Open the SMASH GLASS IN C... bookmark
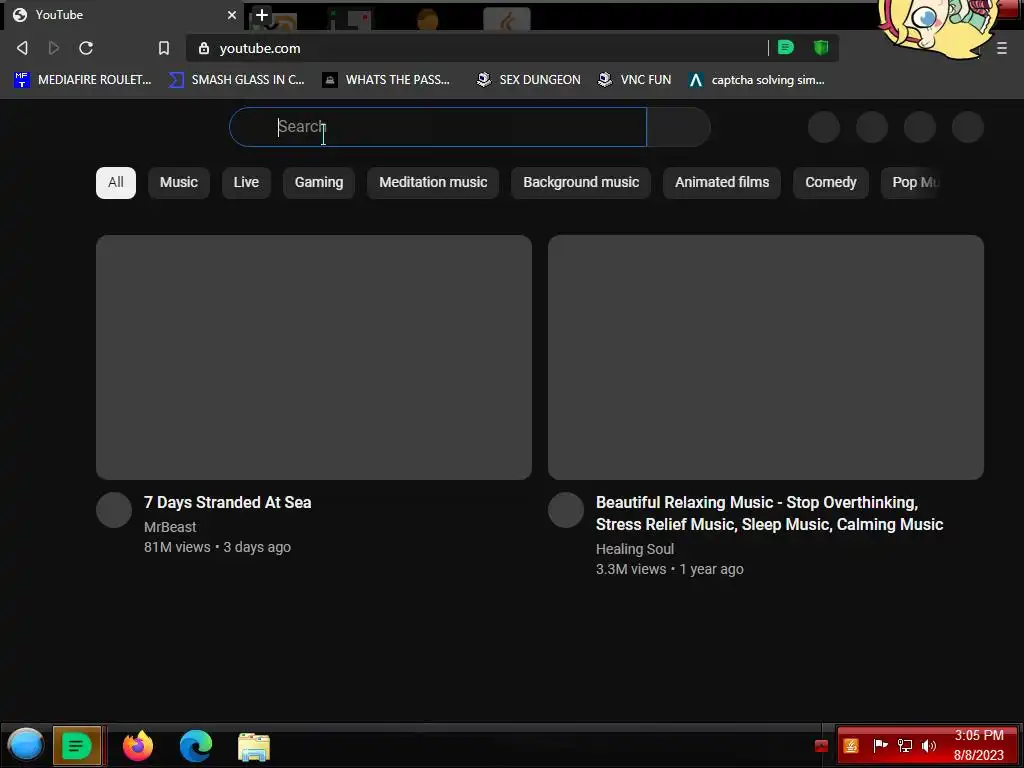1024x768 pixels. (x=236, y=80)
